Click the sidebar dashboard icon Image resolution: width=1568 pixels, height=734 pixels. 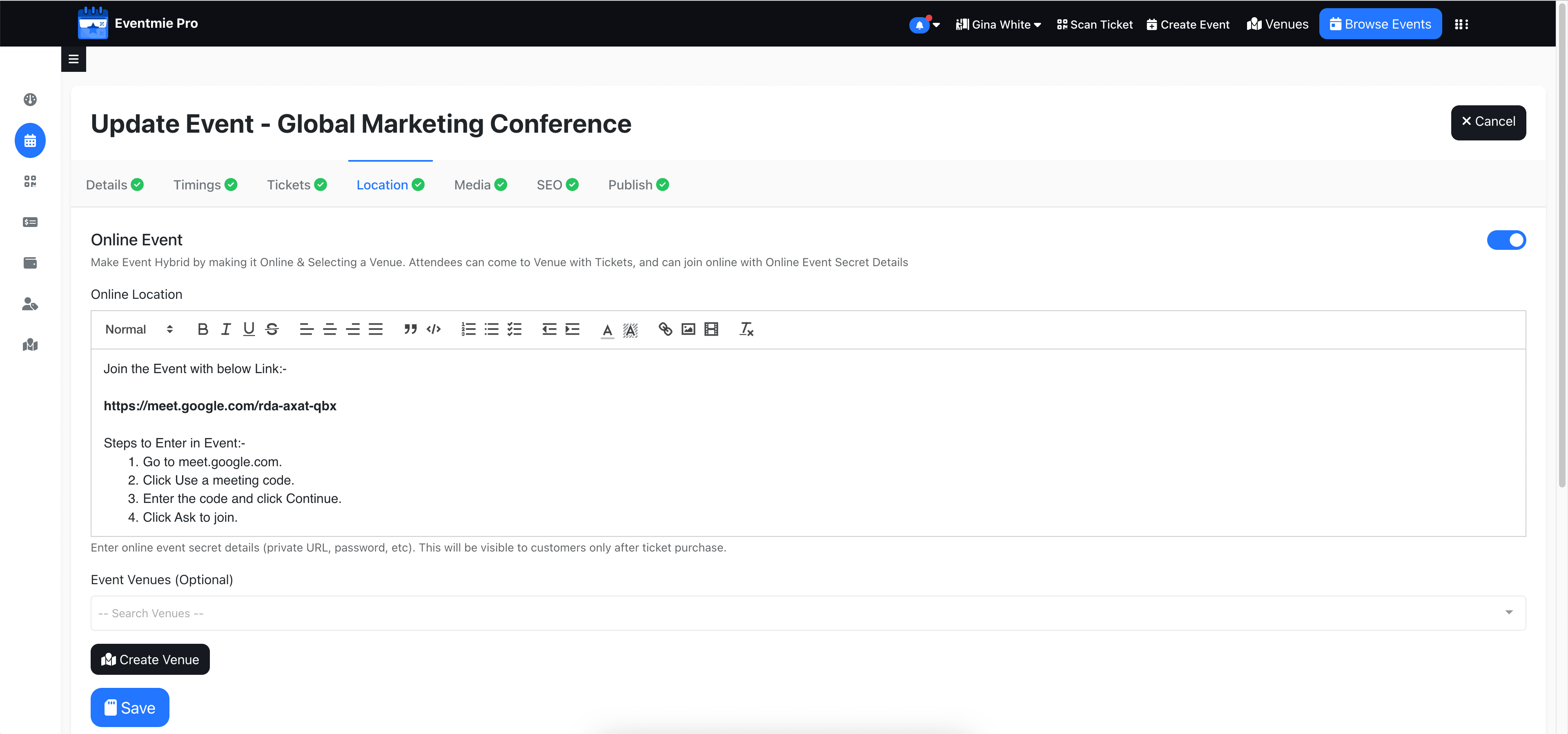(30, 99)
